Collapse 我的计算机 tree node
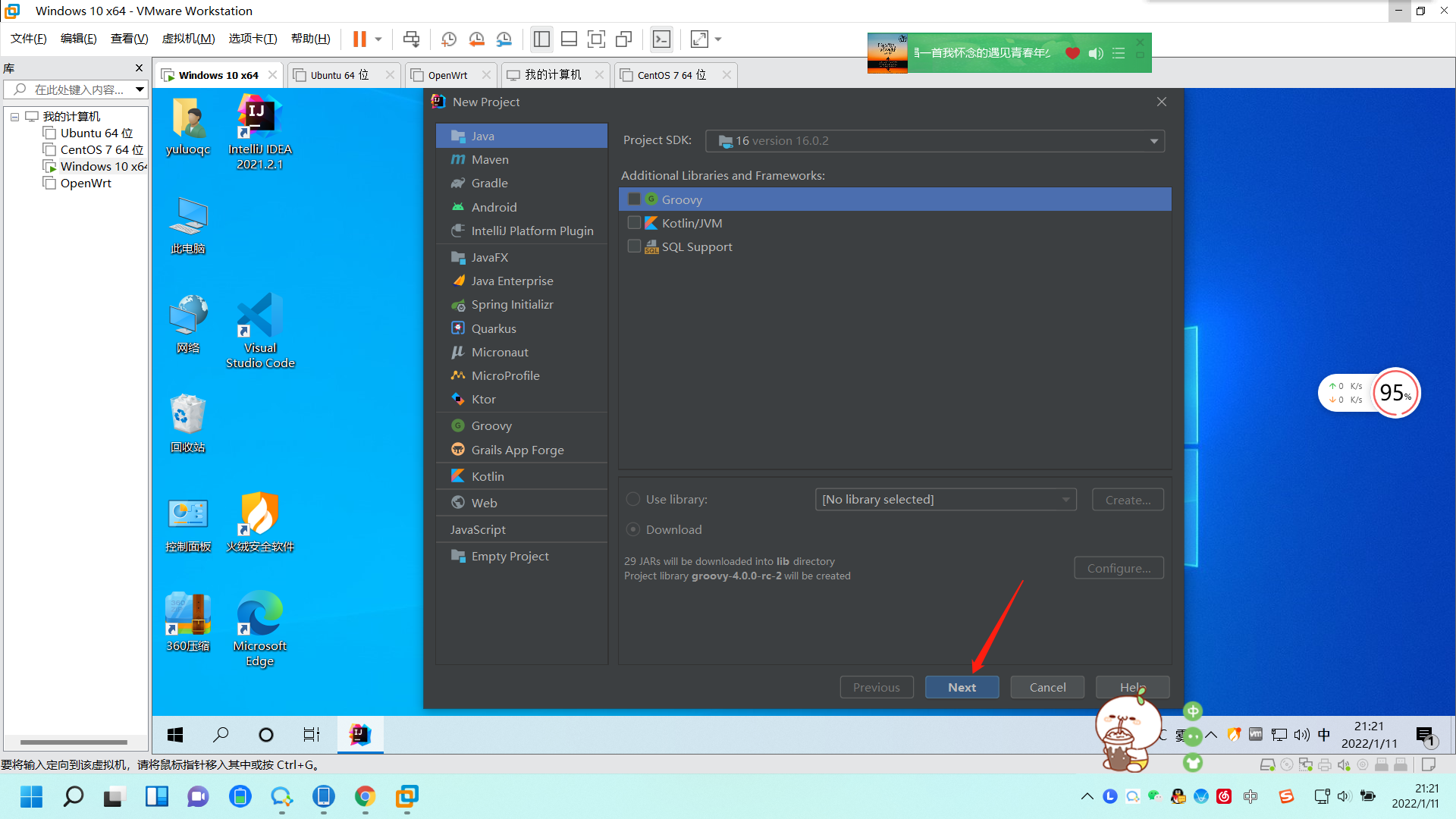Viewport: 1456px width, 819px height. tap(14, 117)
